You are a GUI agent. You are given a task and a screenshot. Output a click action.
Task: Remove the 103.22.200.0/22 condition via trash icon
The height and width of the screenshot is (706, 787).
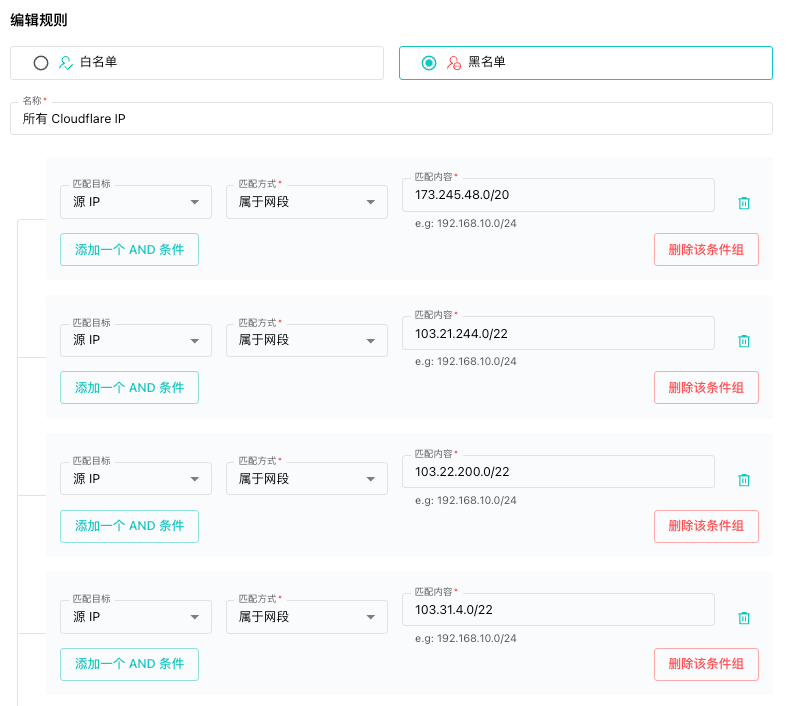pos(744,480)
